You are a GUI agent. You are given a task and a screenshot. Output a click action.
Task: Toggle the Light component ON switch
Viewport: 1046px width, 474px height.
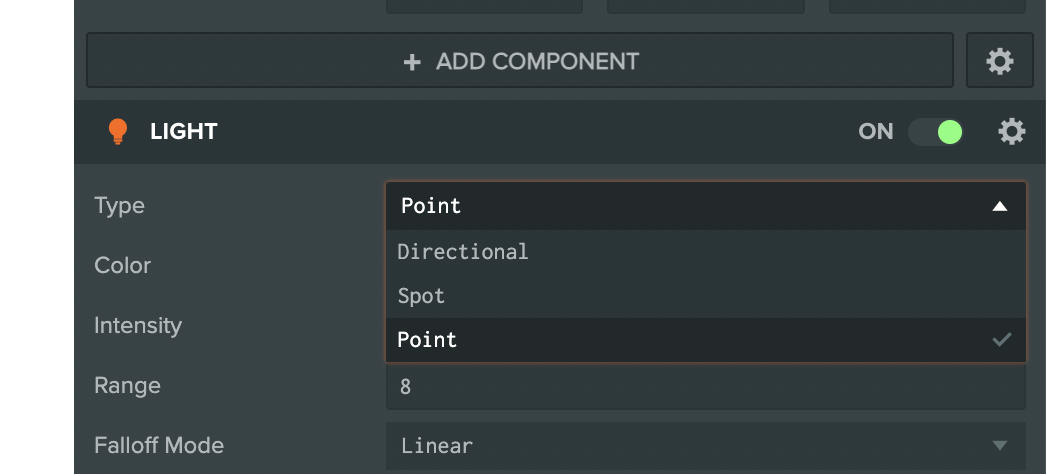tap(936, 132)
